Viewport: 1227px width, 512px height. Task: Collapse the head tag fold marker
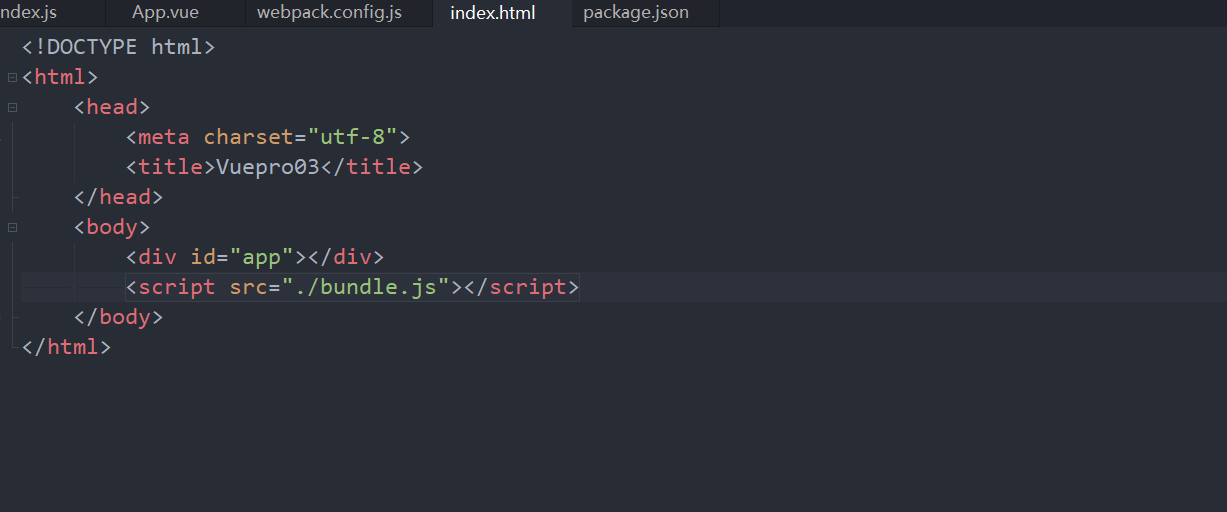coord(12,107)
